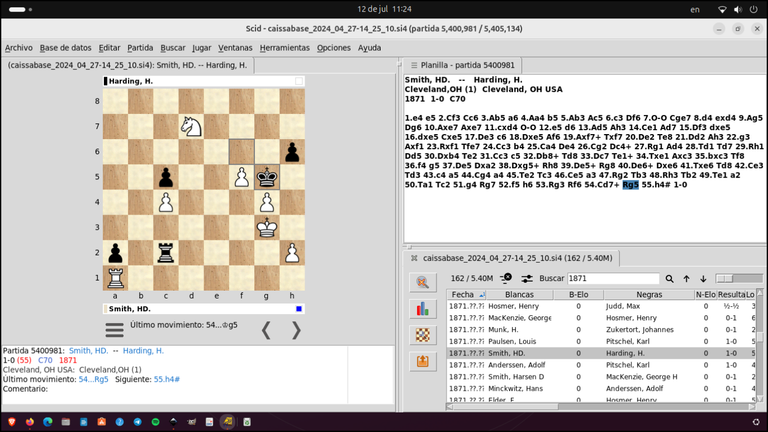Click the Smith, HD. player link
Viewport: 768px width, 432px height.
tap(88, 351)
